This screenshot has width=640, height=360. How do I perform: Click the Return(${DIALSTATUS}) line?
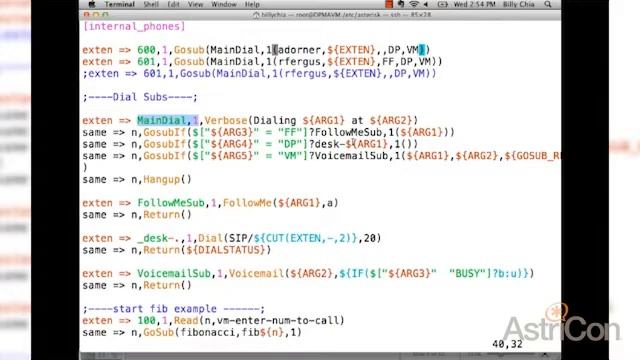(176, 250)
